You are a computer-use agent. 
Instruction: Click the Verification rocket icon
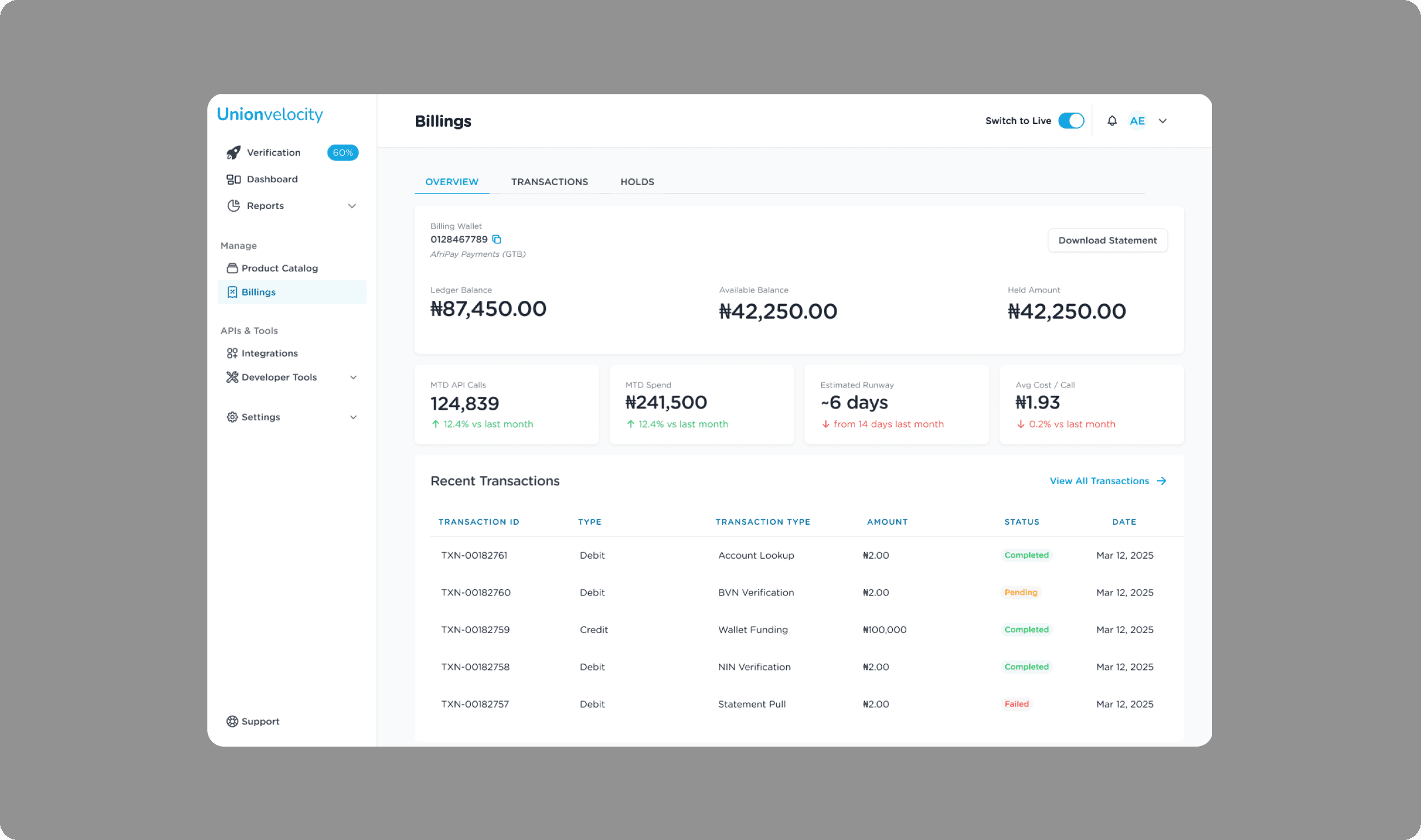[x=233, y=153]
